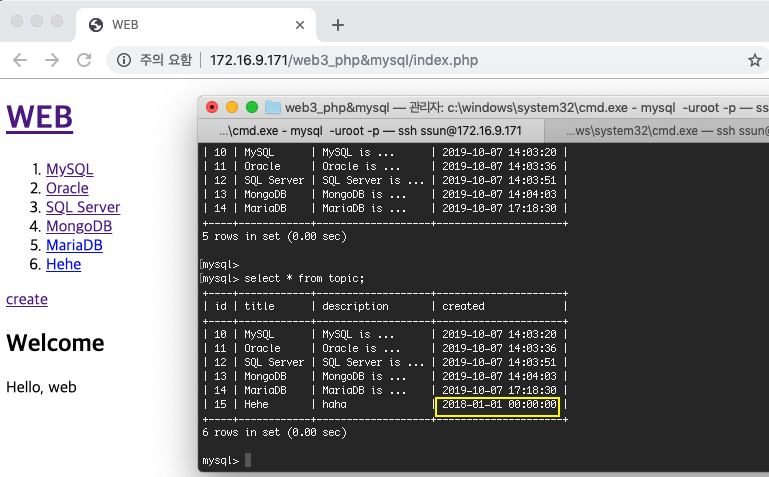
Task: Close the terminal window with red button
Action: click(x=212, y=107)
